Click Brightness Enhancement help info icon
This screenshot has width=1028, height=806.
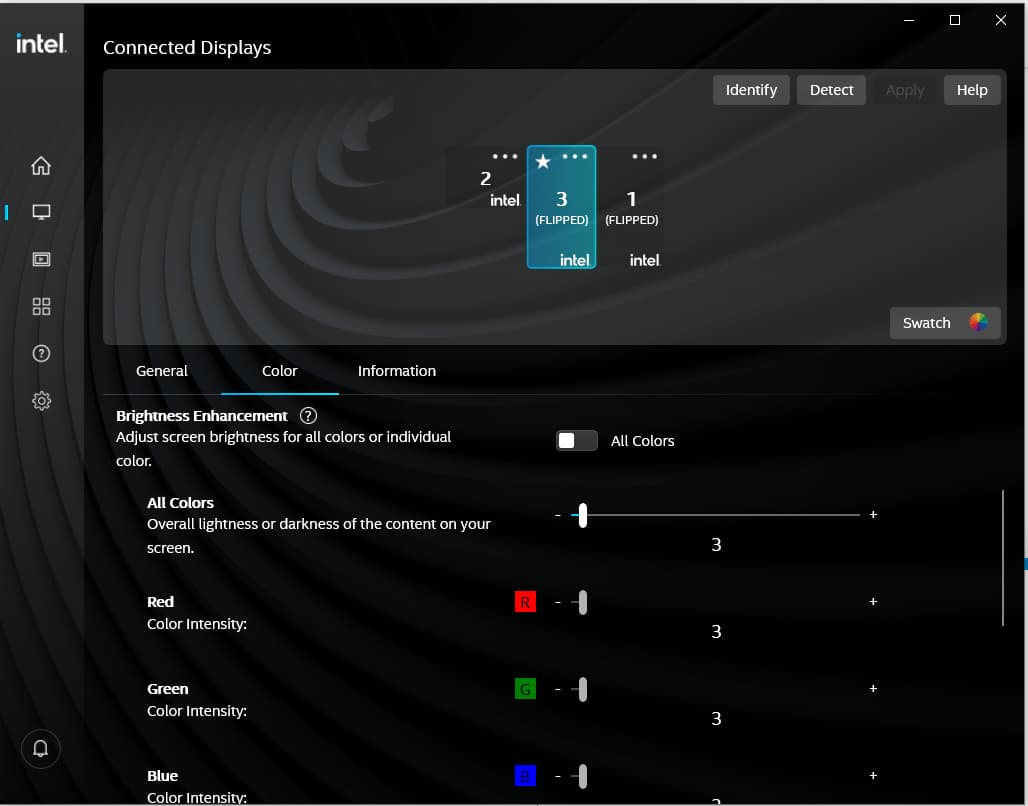coord(308,415)
